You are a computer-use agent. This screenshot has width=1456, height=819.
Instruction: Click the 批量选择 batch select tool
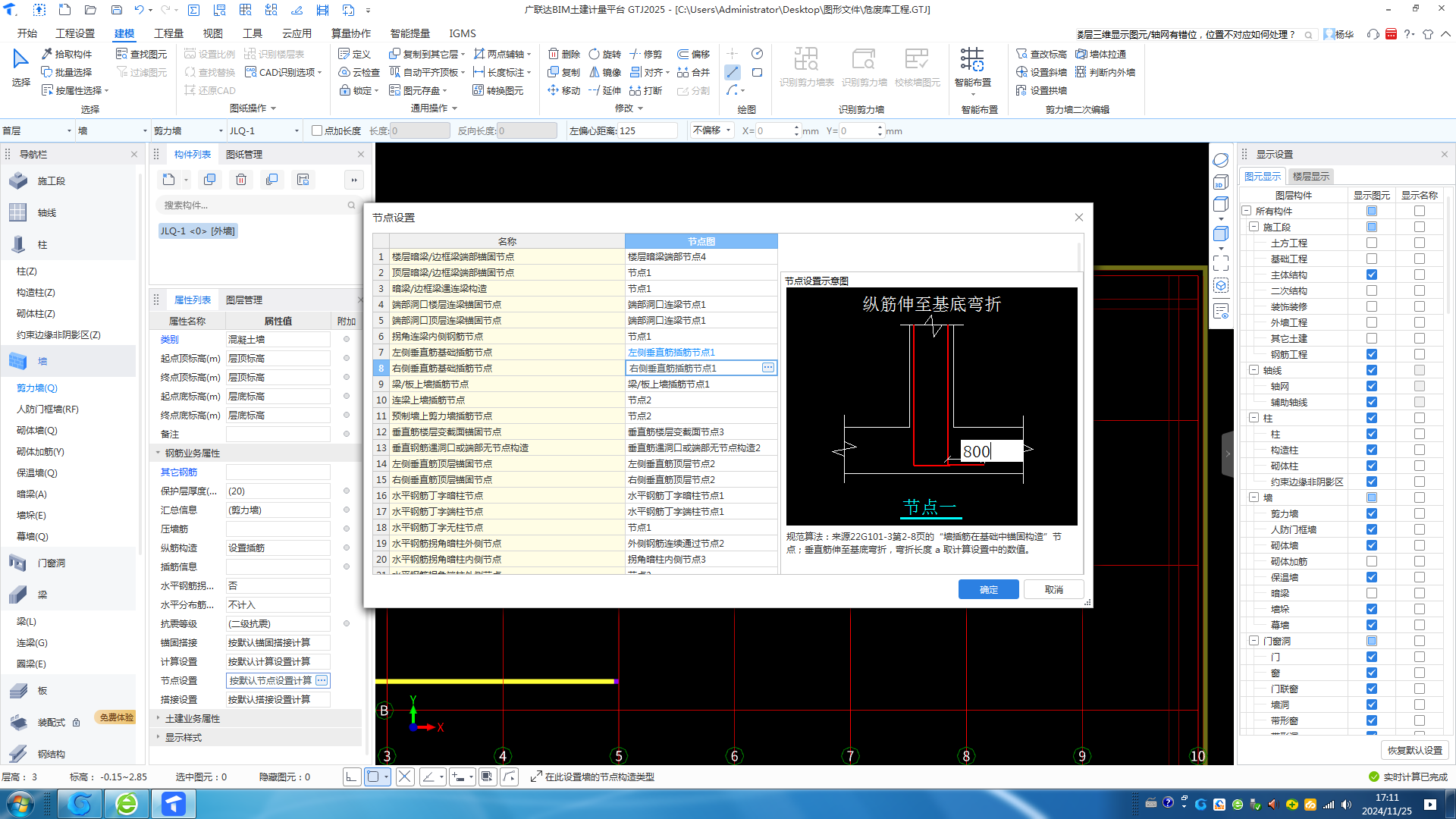67,72
